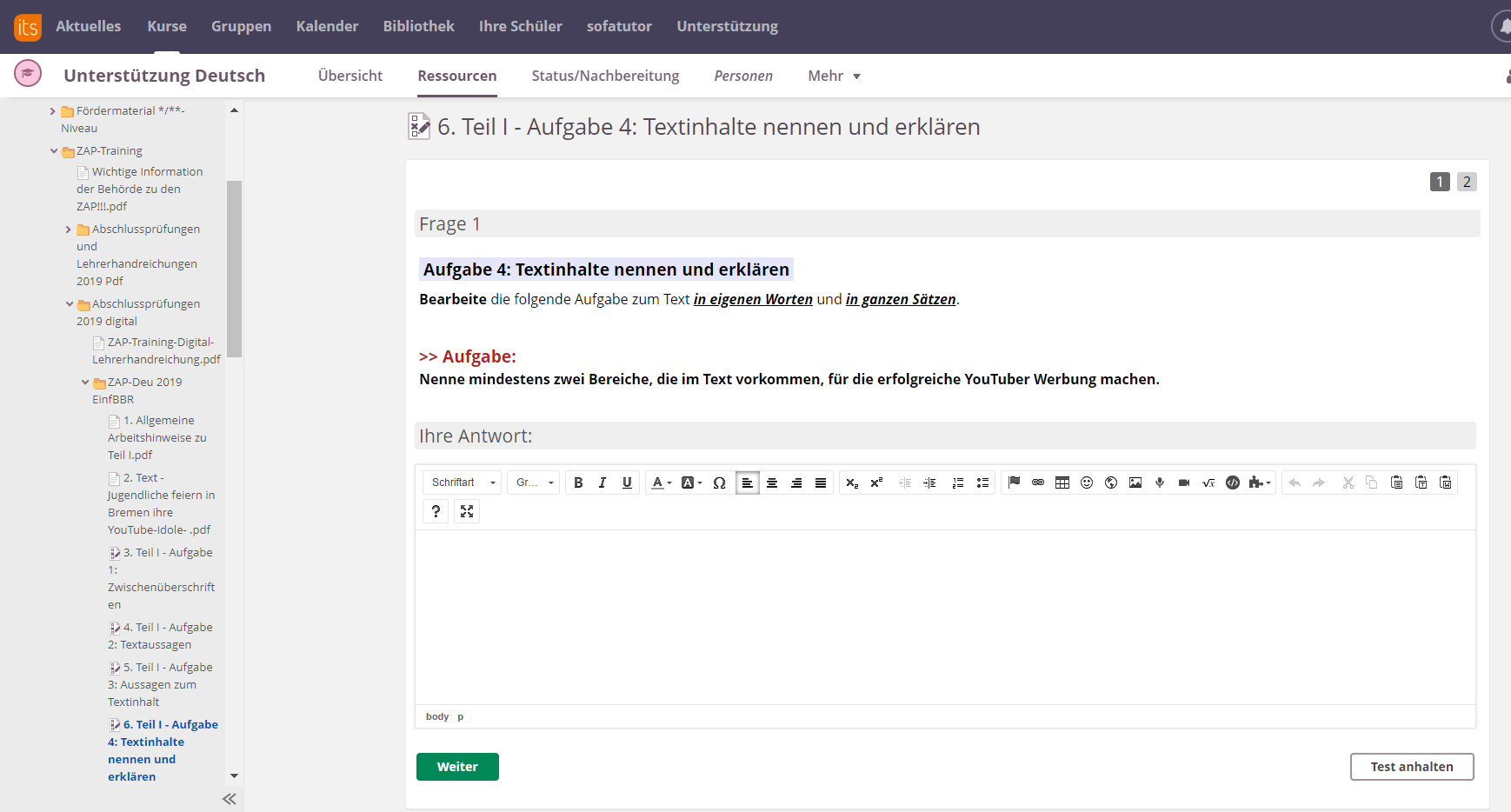
Task: Decrease indent in the editor
Action: [905, 483]
